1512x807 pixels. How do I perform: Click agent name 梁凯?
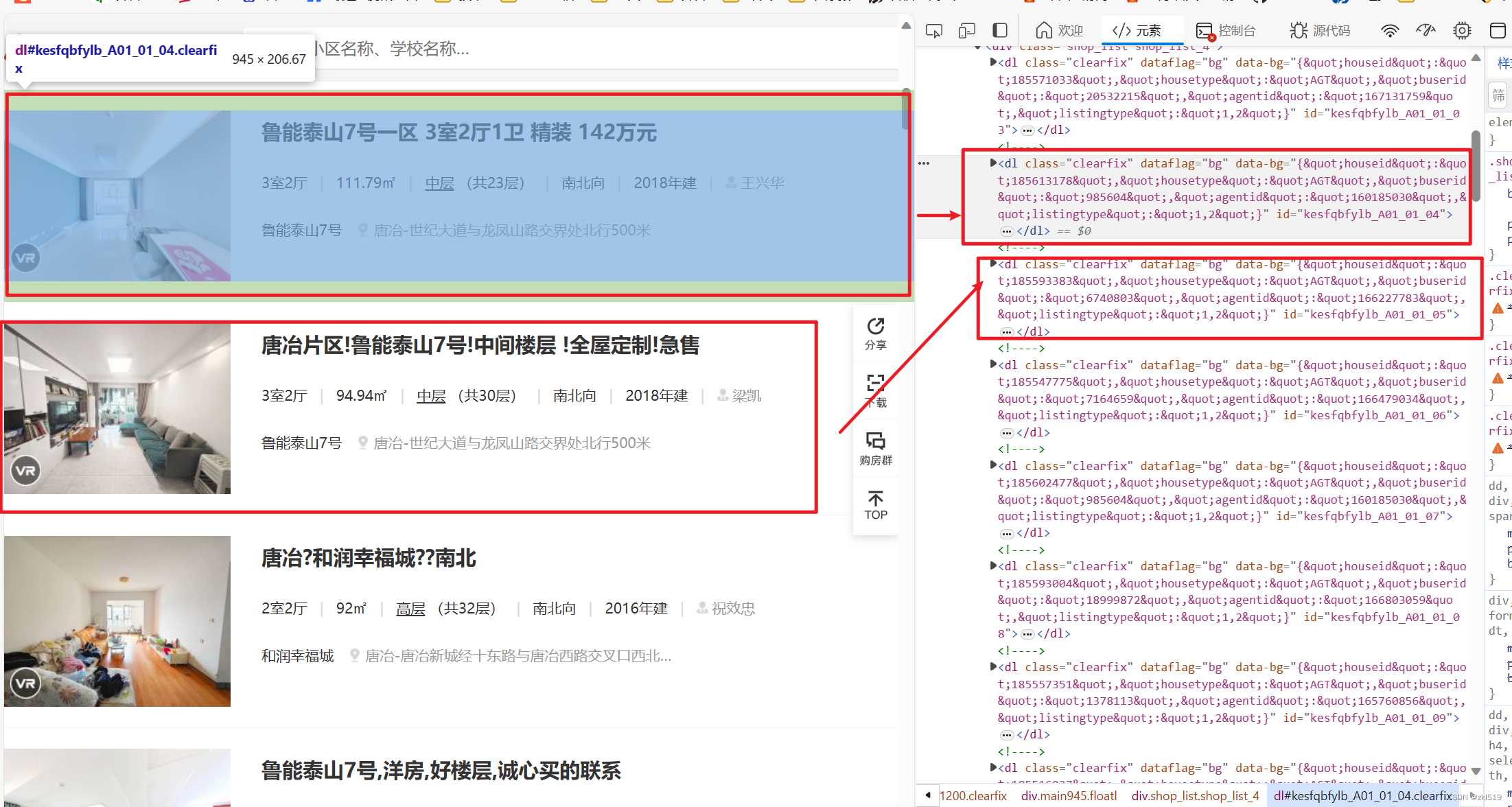pyautogui.click(x=746, y=396)
